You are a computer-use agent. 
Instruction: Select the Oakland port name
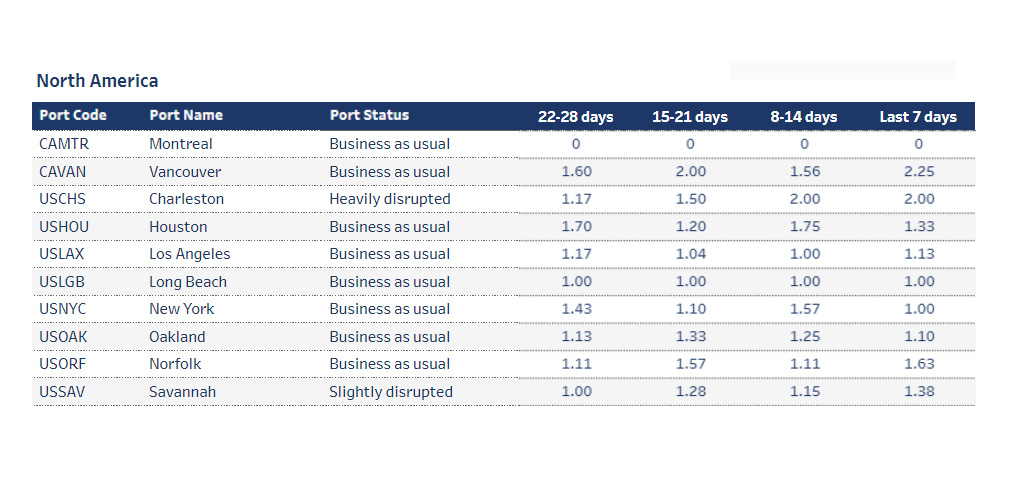coord(177,337)
